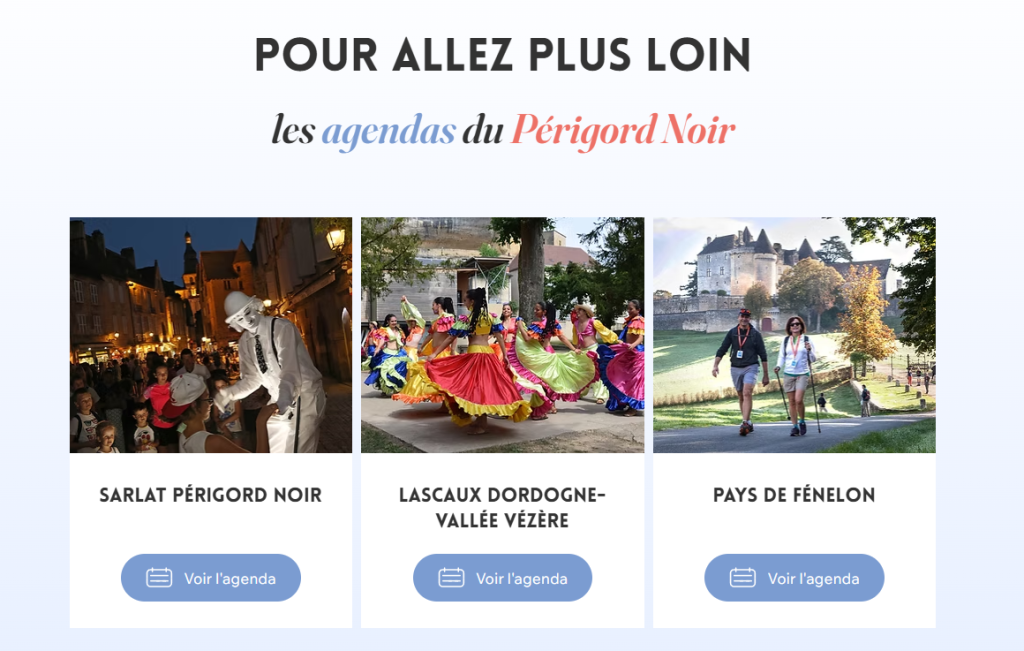Image resolution: width=1024 pixels, height=651 pixels.
Task: Click the word les in subtitle
Action: click(293, 129)
